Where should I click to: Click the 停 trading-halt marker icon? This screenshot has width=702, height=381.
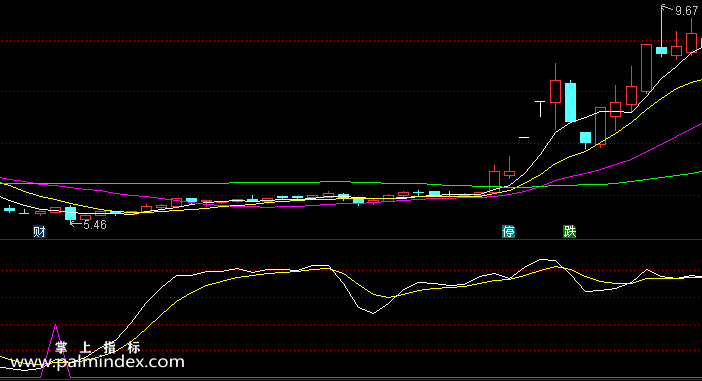tap(508, 231)
